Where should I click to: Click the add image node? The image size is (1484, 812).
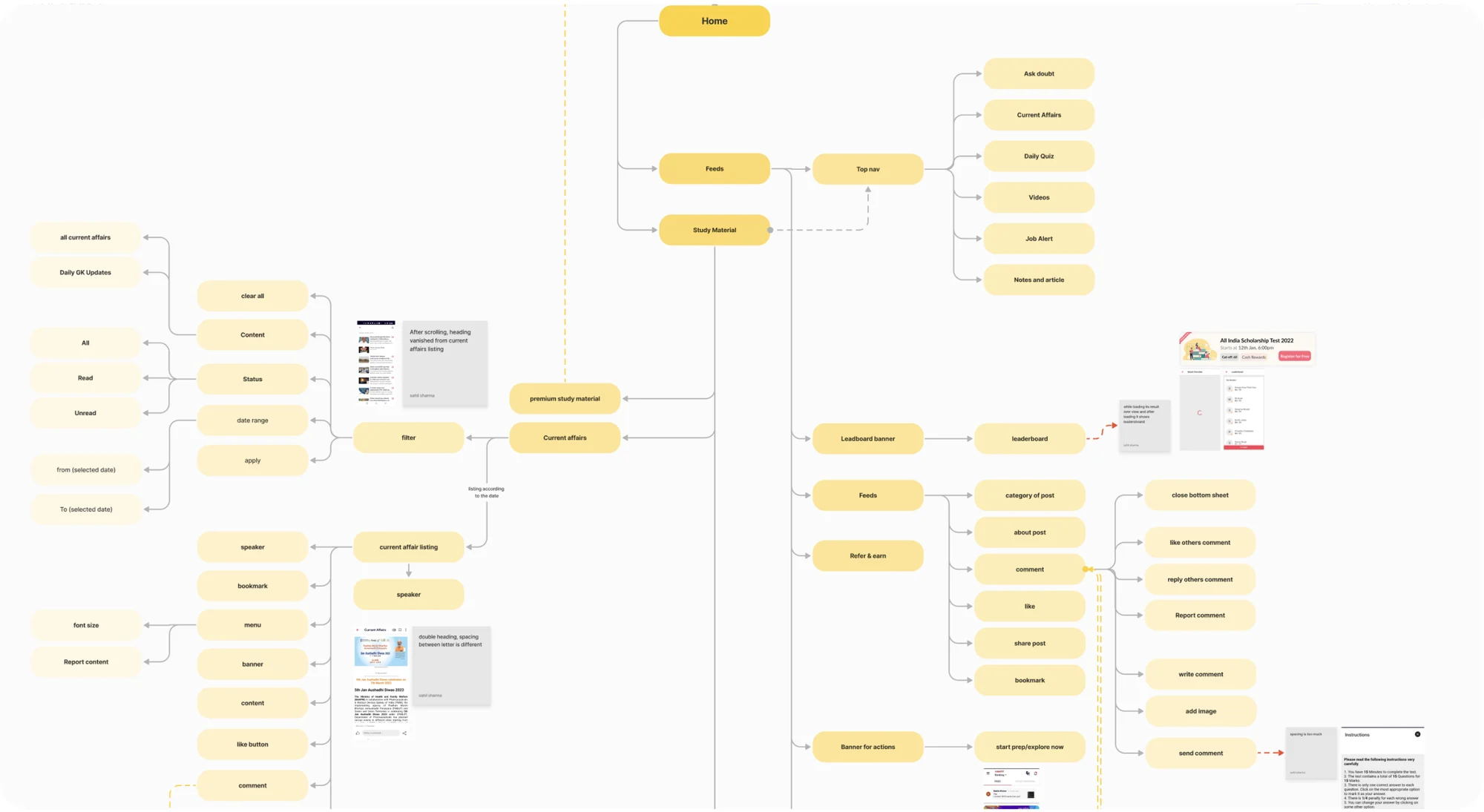tap(1200, 711)
